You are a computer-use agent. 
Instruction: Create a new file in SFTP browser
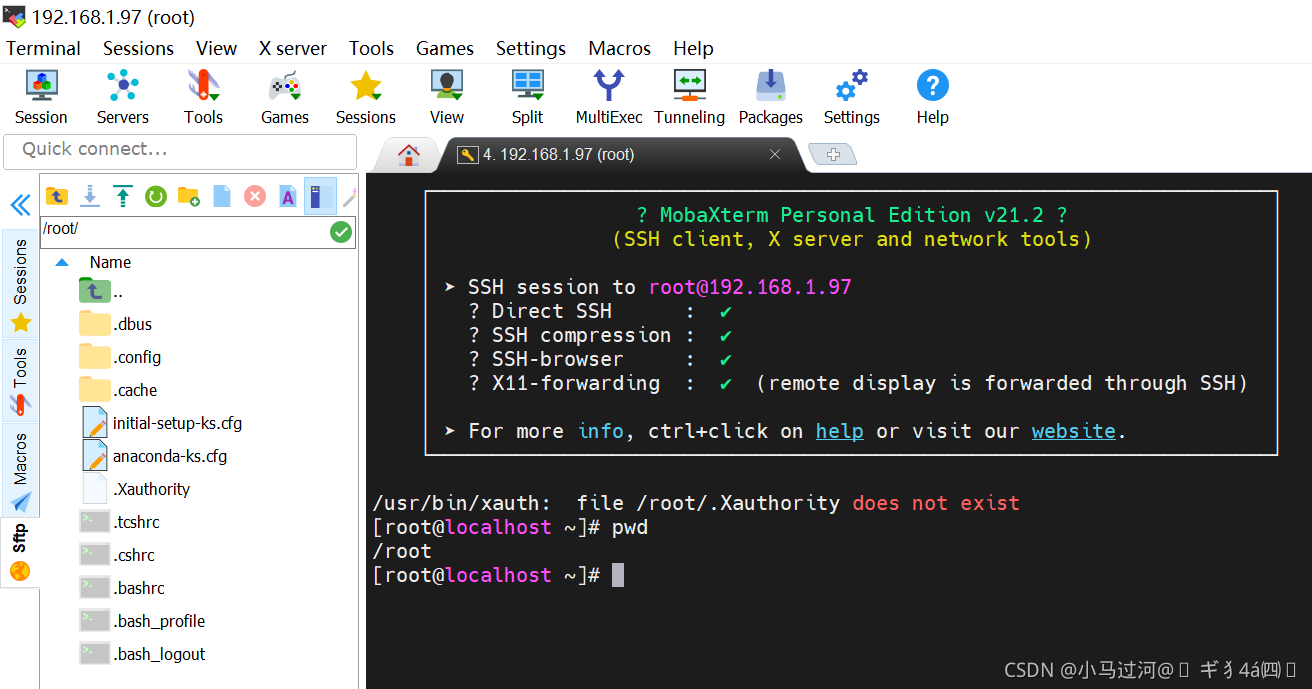(x=222, y=196)
